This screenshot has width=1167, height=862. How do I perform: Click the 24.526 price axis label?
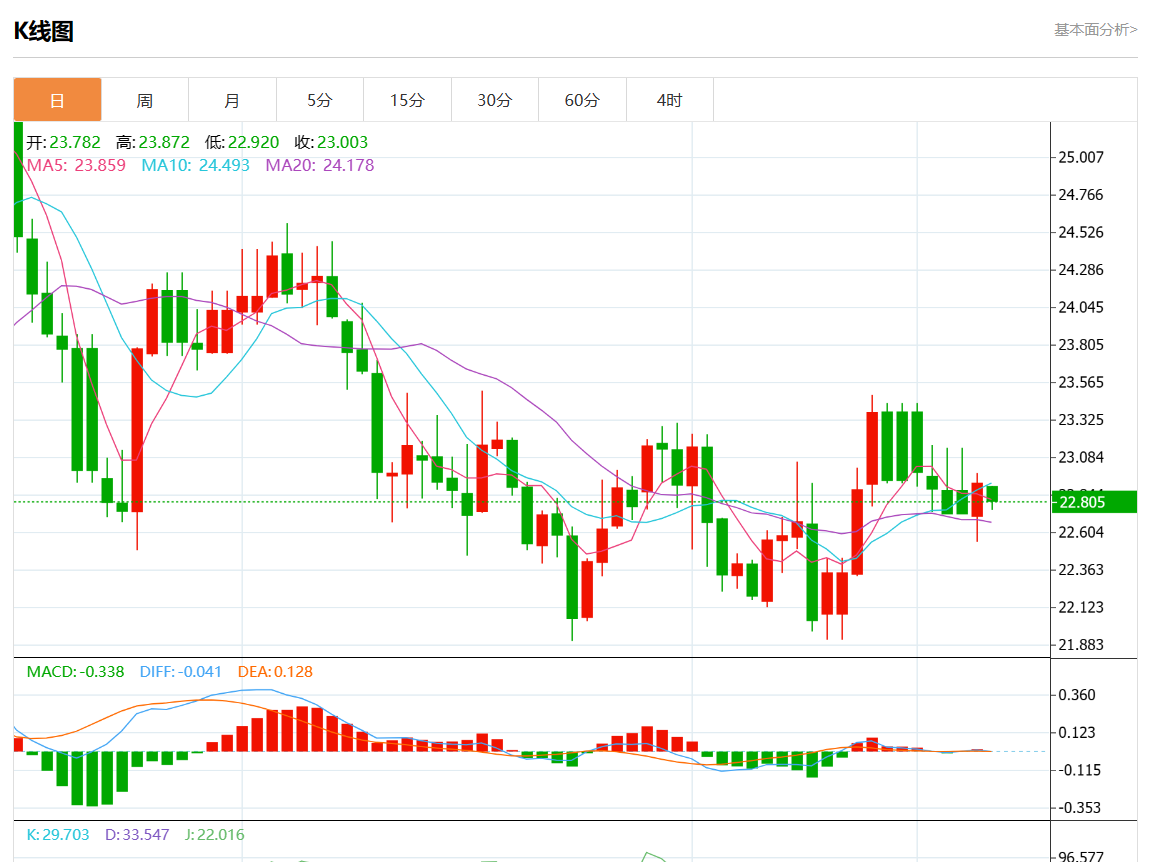click(x=1081, y=232)
